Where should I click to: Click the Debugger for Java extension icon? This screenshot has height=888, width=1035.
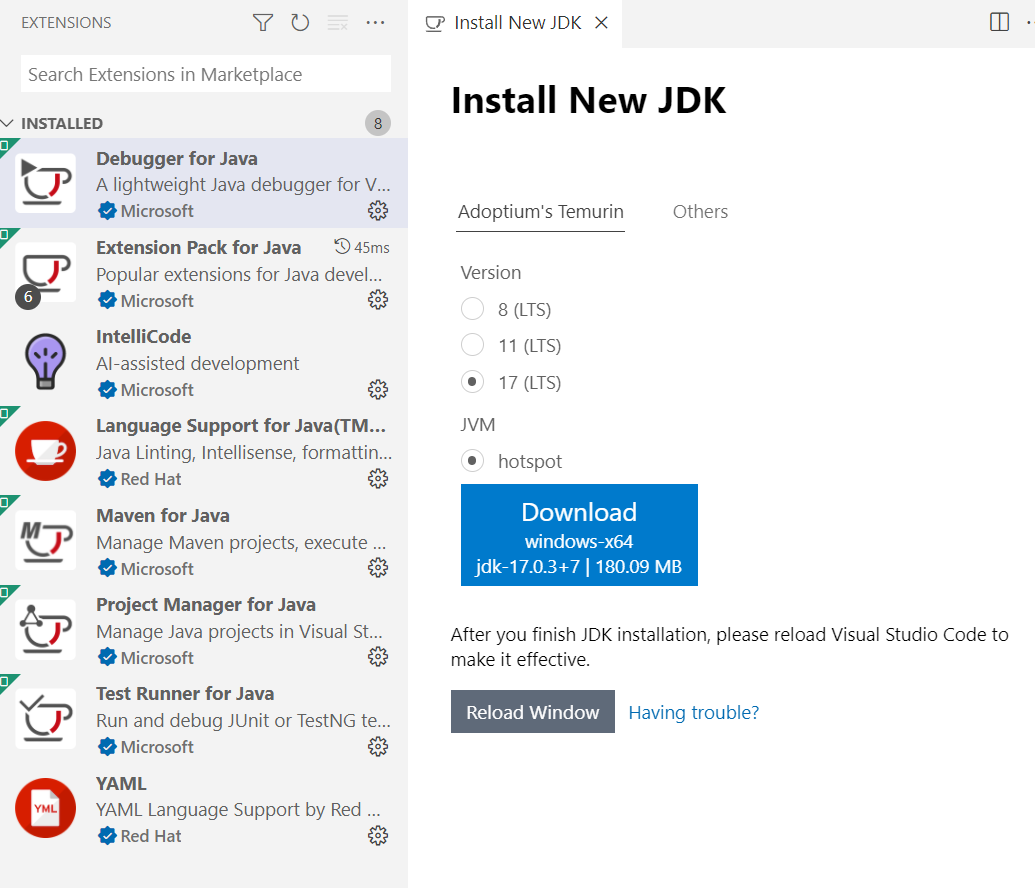click(x=46, y=183)
